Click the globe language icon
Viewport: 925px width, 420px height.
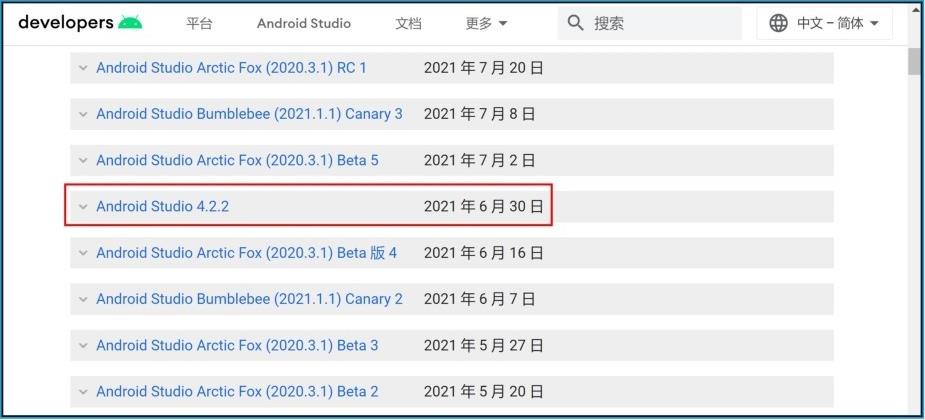[x=778, y=24]
